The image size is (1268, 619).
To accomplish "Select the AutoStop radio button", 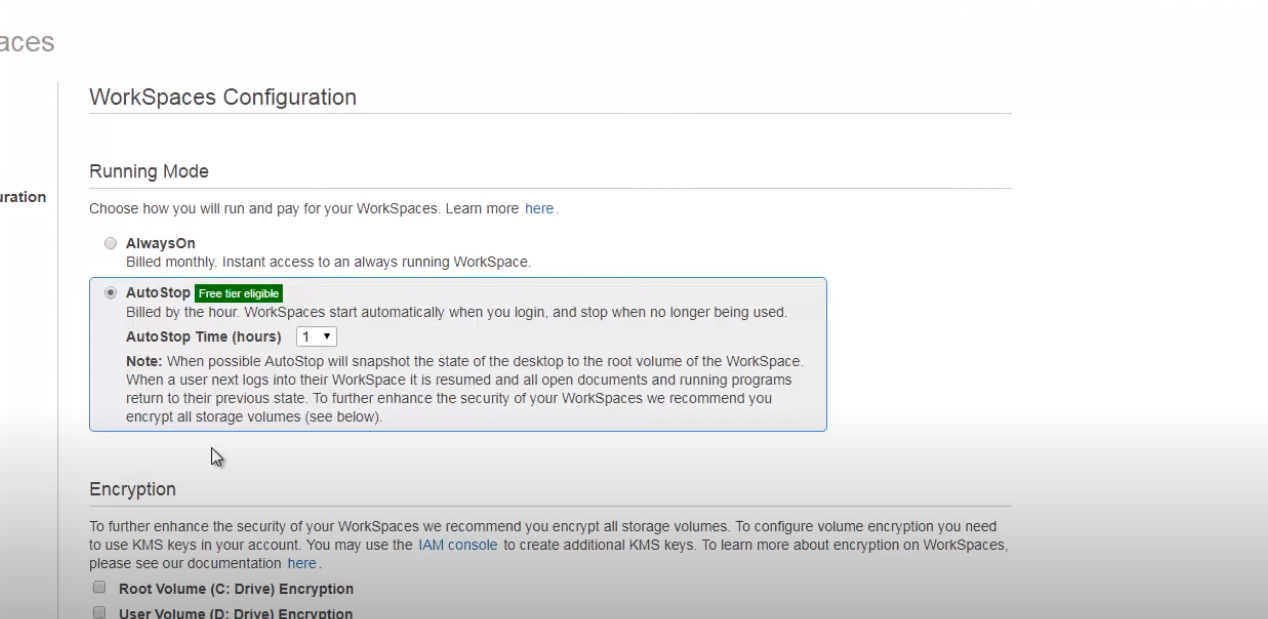I will point(111,293).
